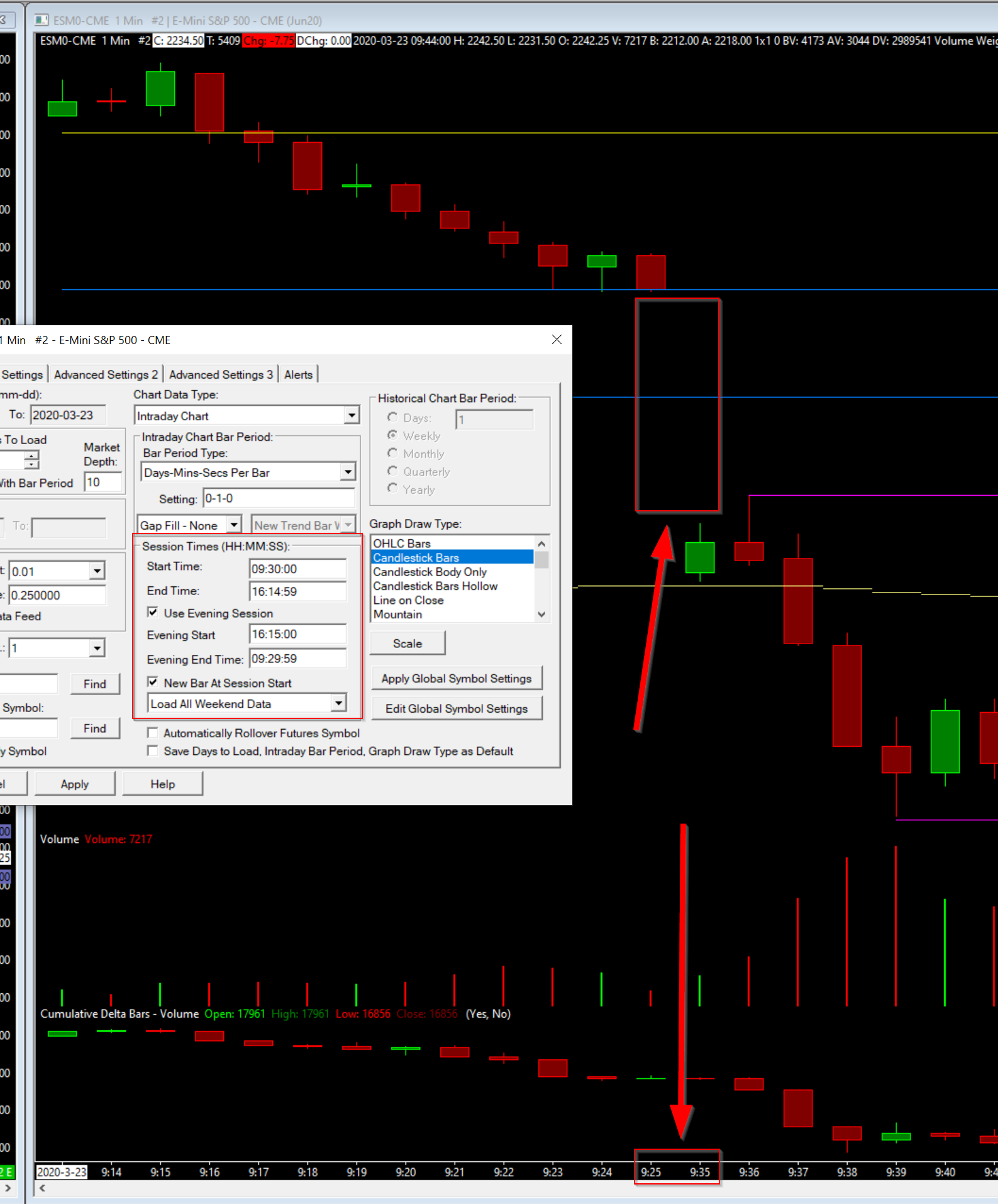Open the Chart Data Type dropdown
This screenshot has height=1204, width=998.
click(x=352, y=415)
